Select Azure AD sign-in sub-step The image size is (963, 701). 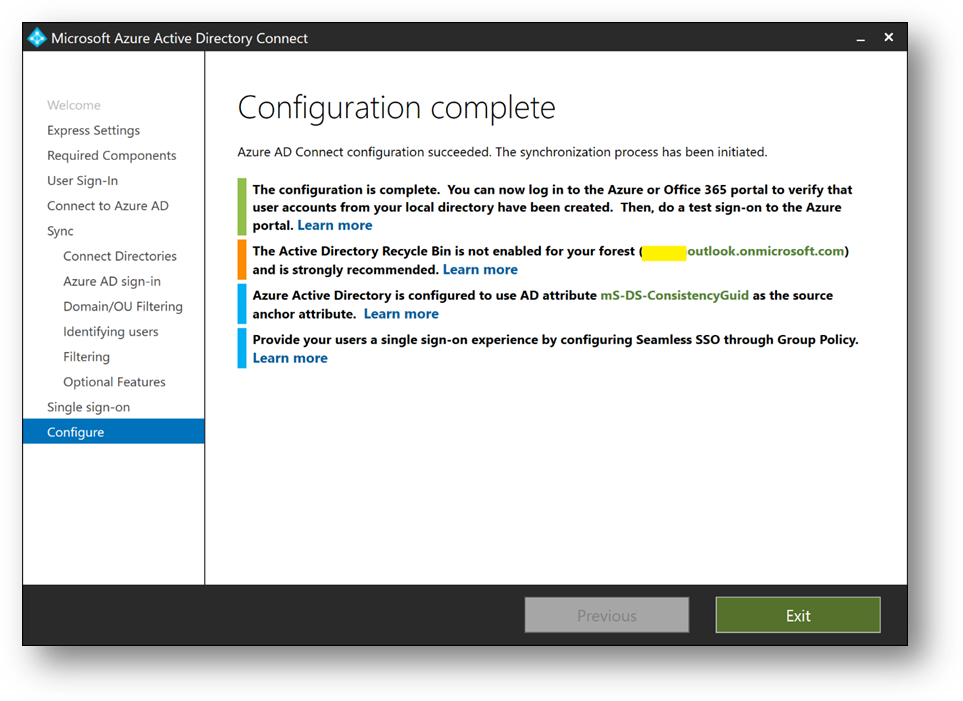click(x=112, y=281)
